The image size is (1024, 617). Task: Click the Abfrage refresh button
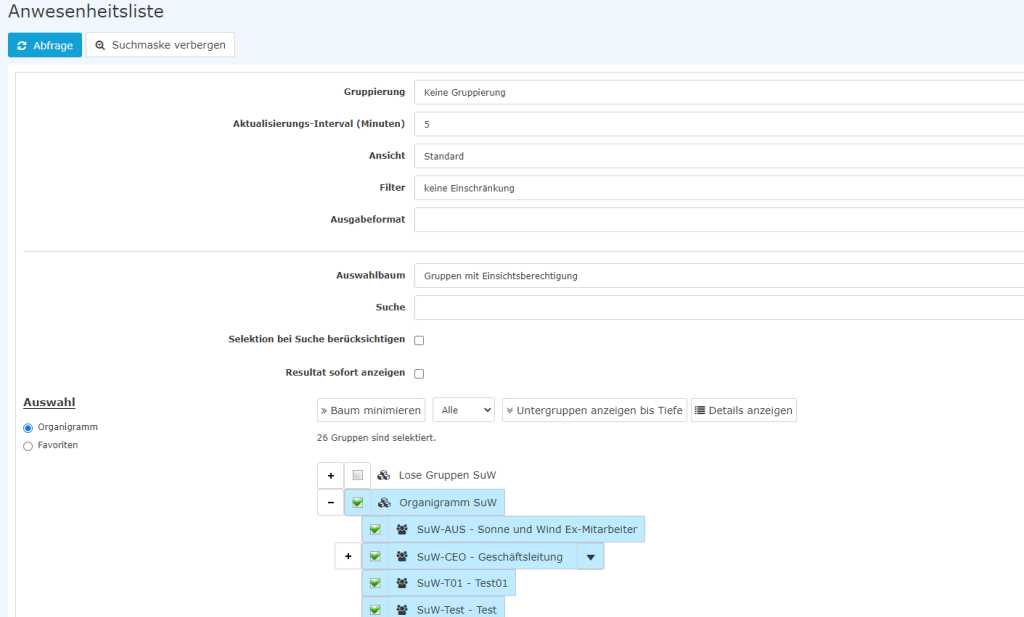coord(45,45)
